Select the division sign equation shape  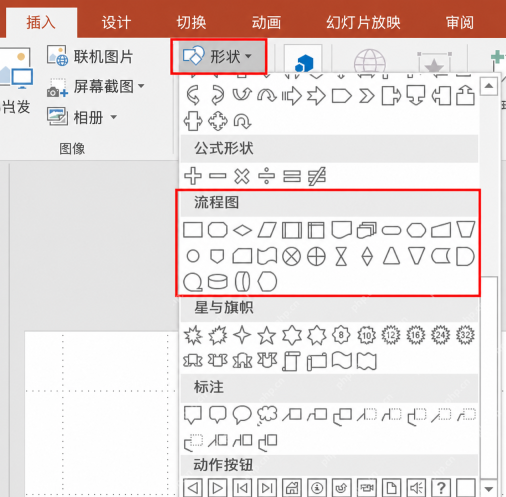tap(267, 176)
